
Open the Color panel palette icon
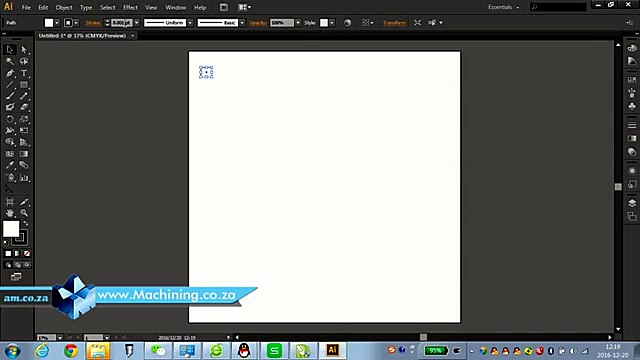(632, 48)
